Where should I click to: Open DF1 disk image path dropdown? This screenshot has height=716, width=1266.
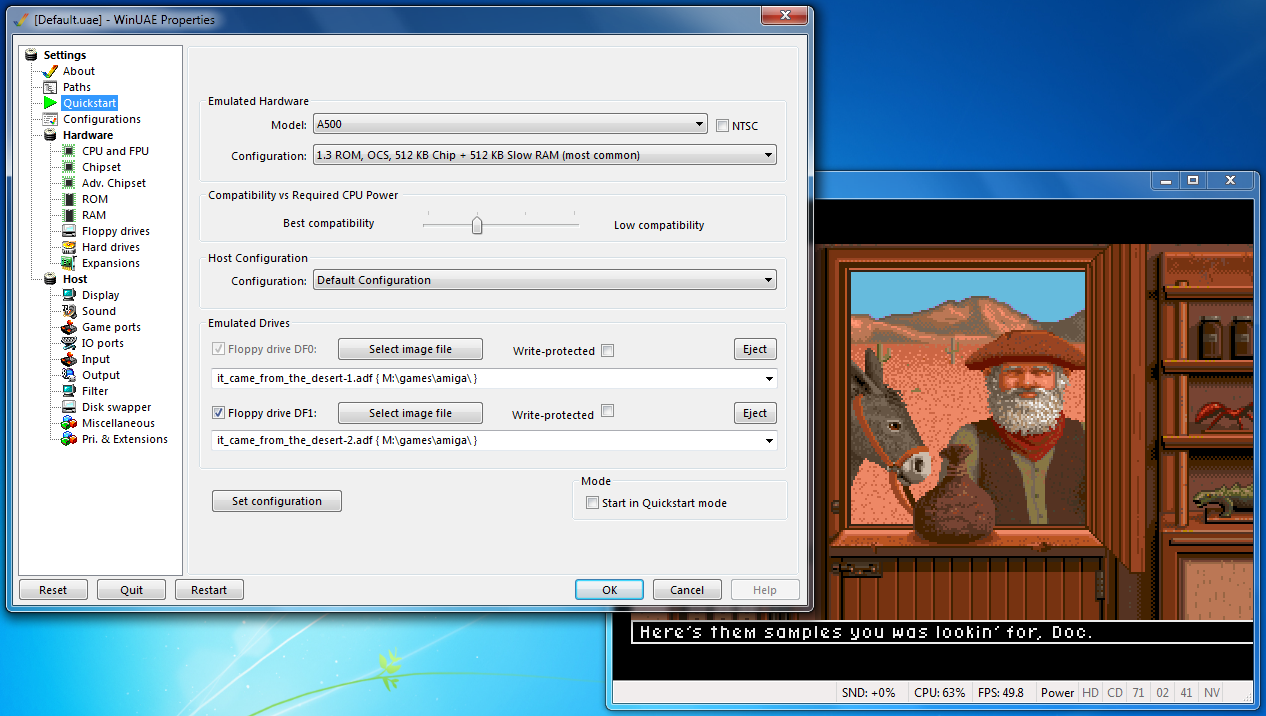494,440
